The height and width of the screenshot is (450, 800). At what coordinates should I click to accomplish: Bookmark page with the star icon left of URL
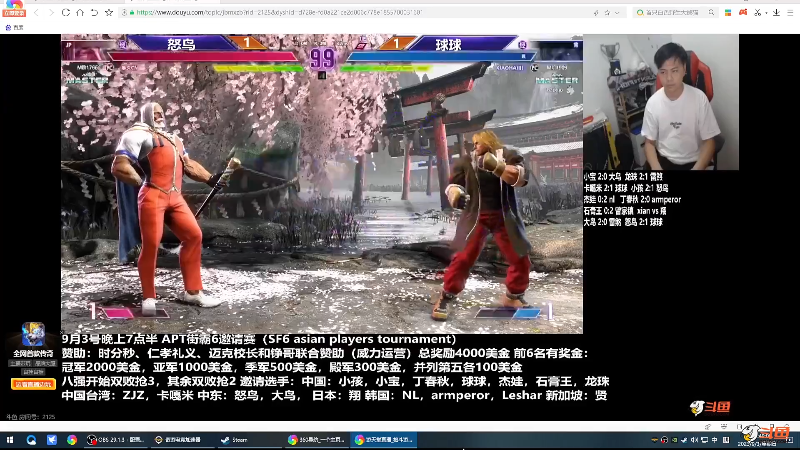(109, 12)
